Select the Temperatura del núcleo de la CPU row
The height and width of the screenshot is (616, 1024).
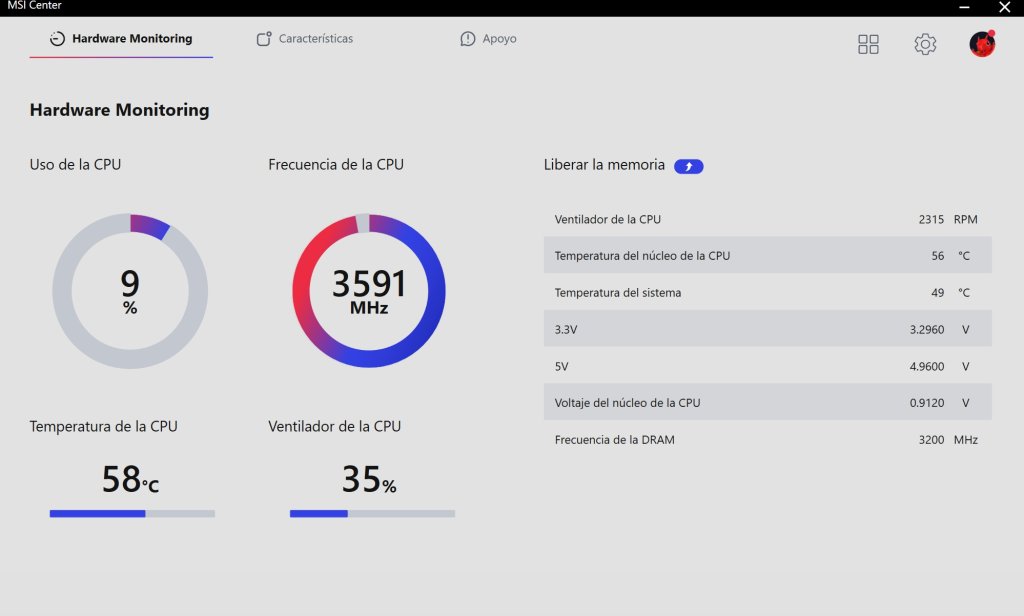pyautogui.click(x=767, y=255)
